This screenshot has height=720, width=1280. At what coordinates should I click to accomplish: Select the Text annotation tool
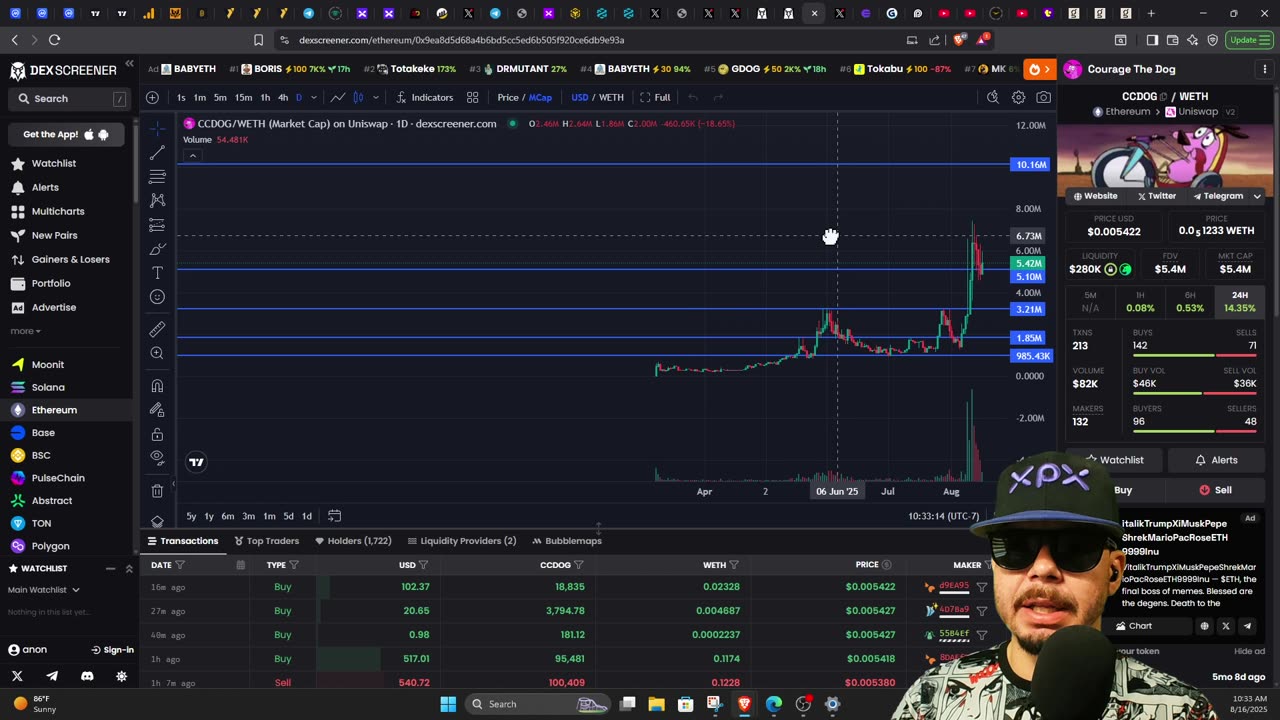point(157,273)
